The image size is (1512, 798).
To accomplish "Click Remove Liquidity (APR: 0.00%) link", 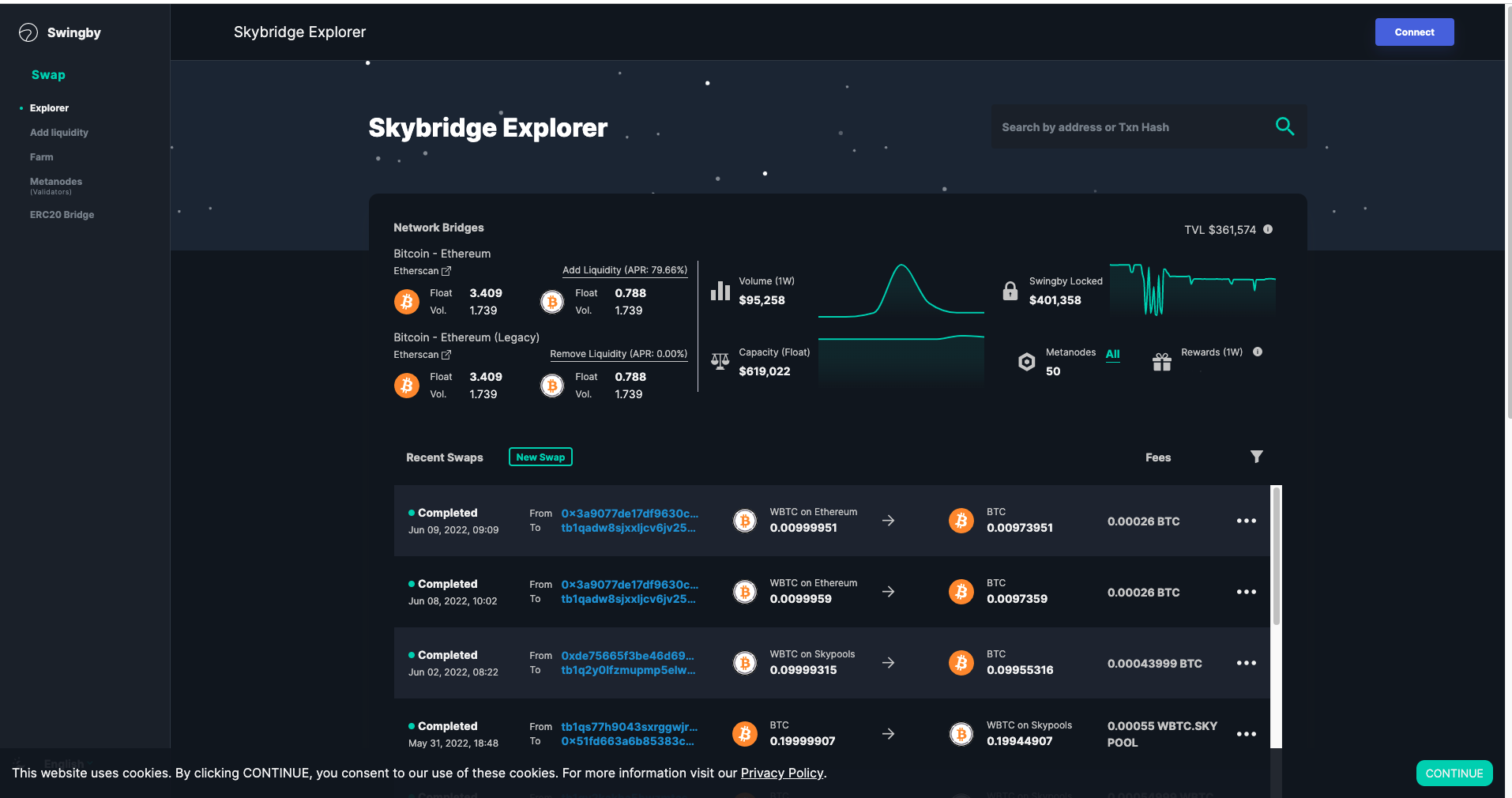I will click(x=619, y=354).
